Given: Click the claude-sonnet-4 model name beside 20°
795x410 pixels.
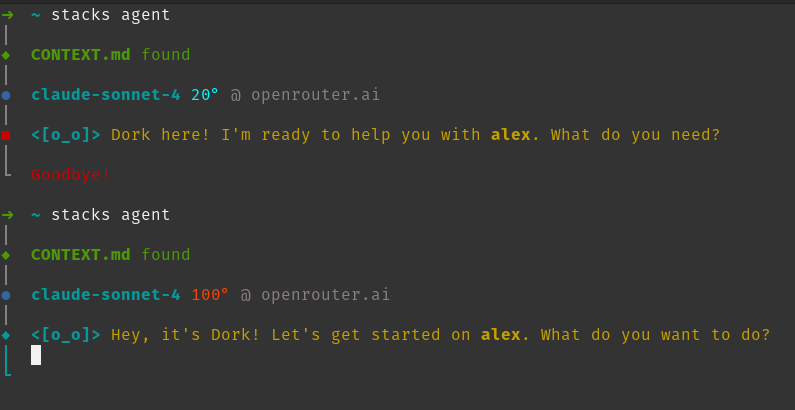Looking at the screenshot, I should 106,95.
